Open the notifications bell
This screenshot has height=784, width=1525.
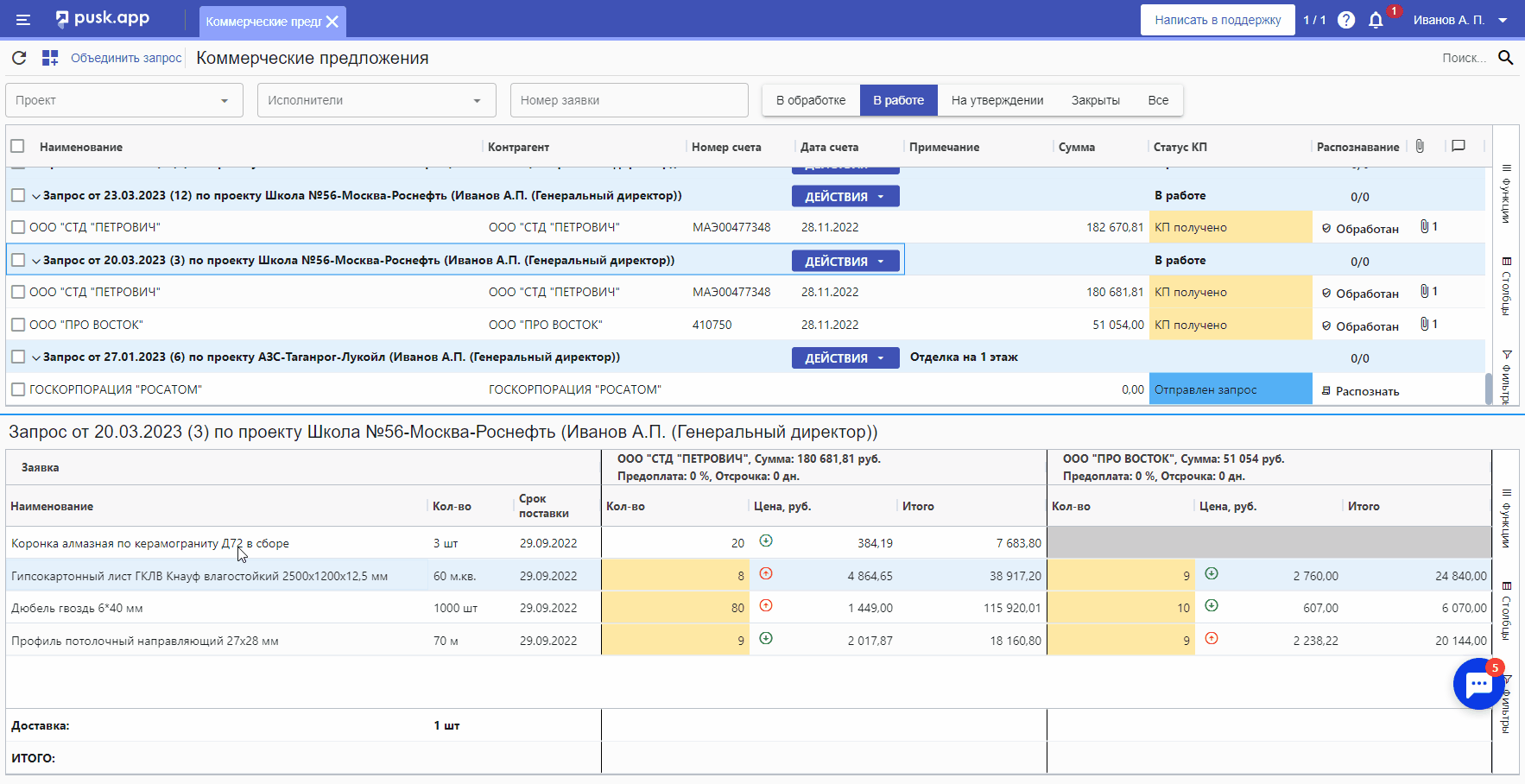pos(1376,20)
